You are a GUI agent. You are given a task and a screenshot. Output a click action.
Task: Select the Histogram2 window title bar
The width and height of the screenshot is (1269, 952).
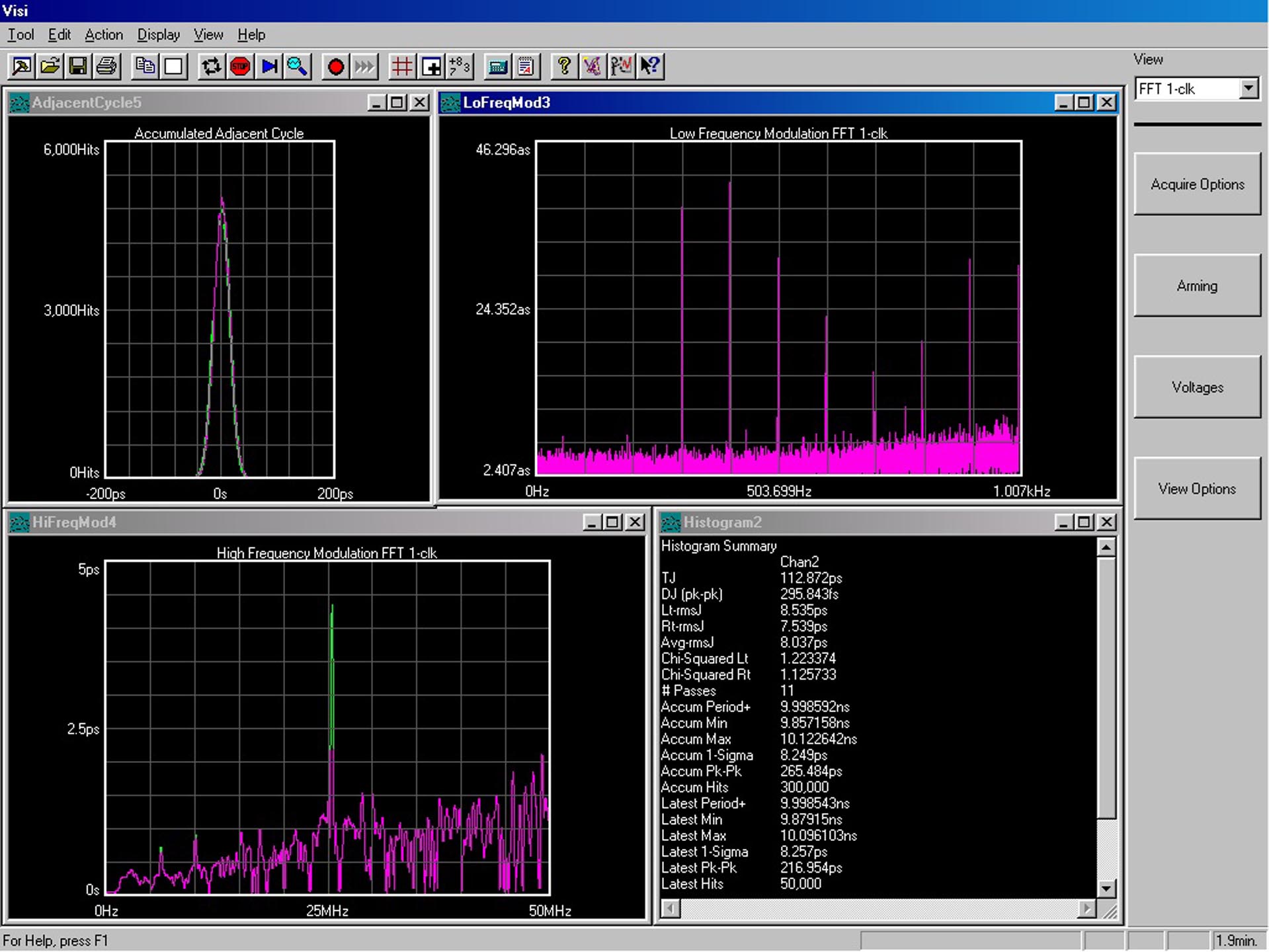(889, 522)
